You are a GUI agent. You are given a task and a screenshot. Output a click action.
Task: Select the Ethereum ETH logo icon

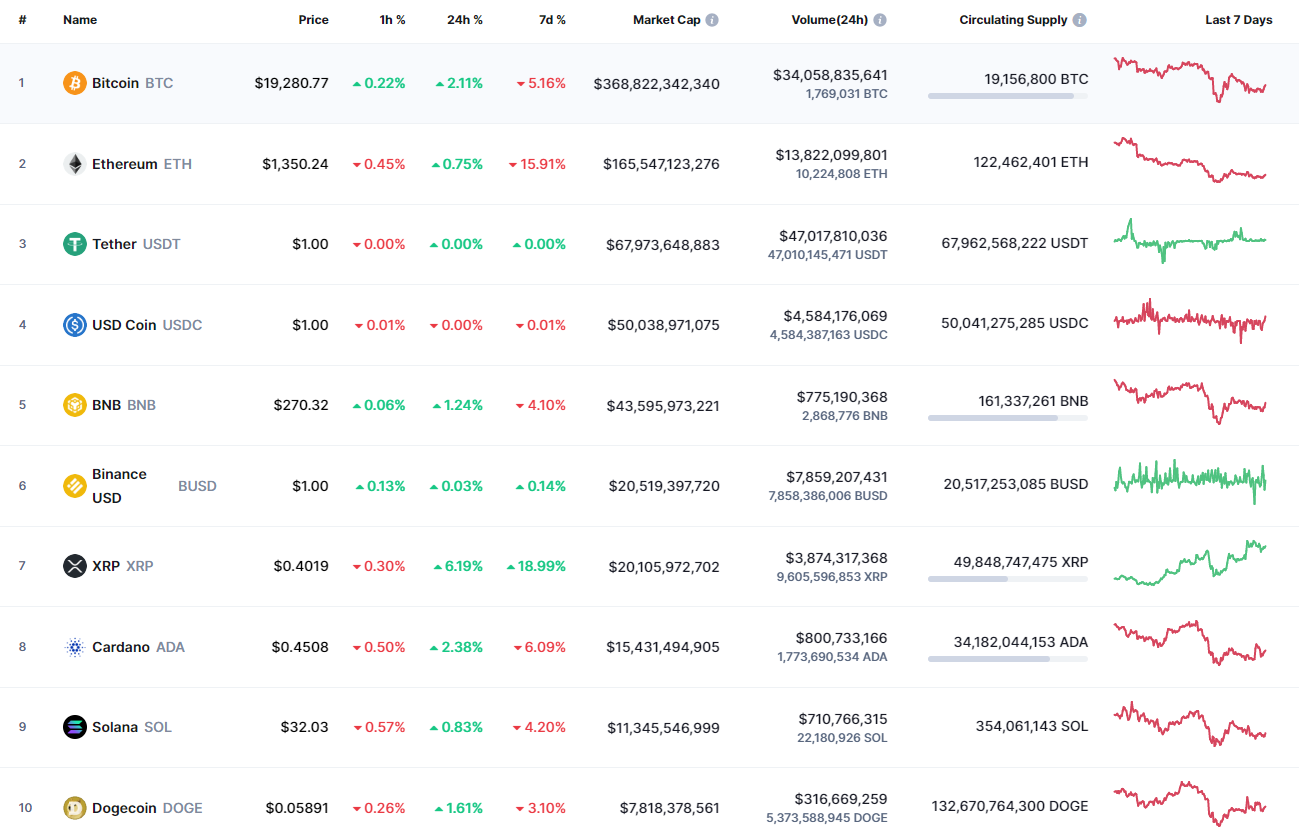(x=74, y=163)
